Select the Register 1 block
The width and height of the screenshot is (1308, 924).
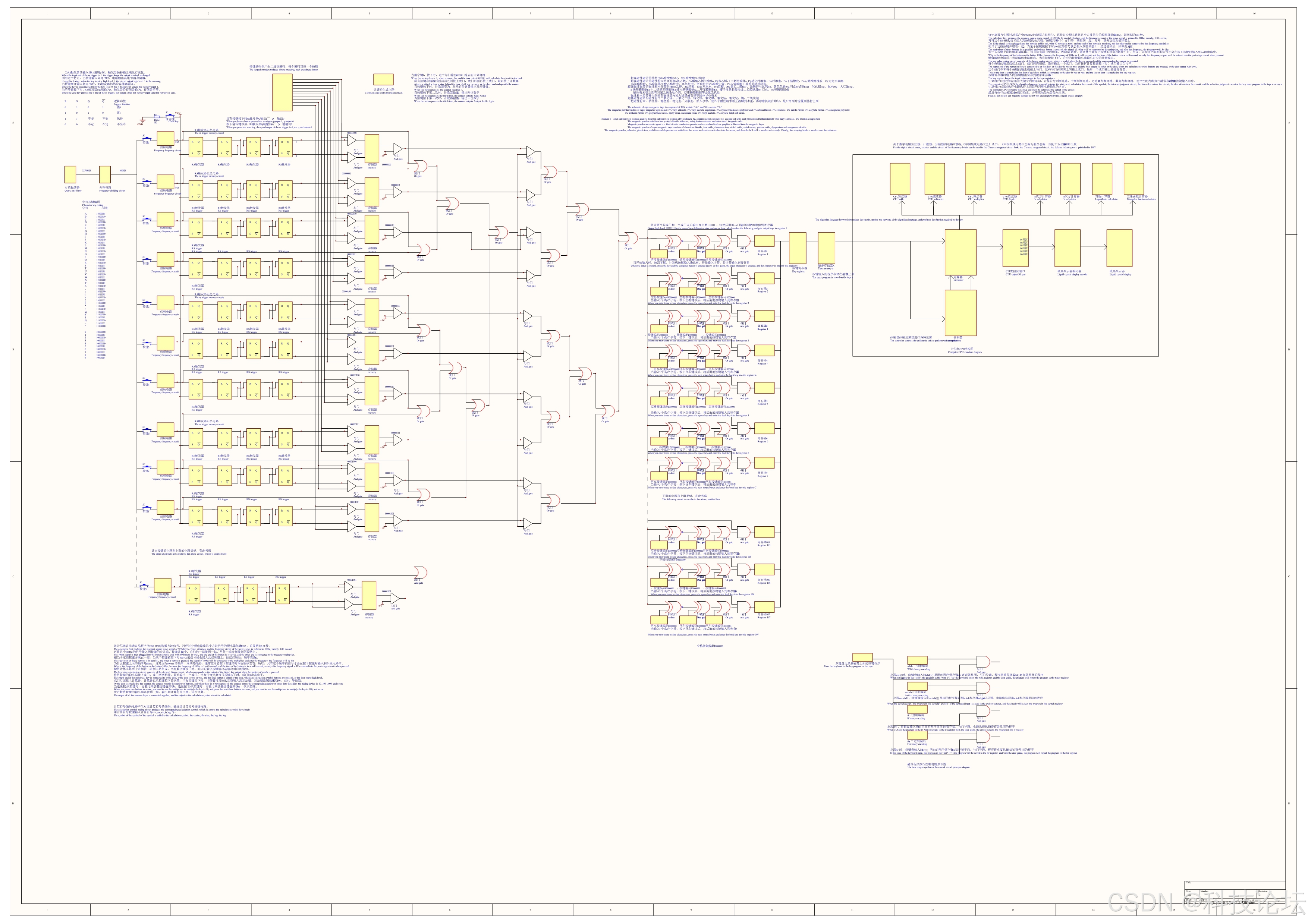(764, 241)
